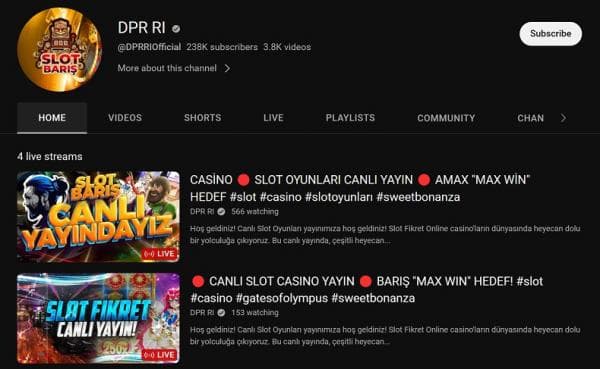Click verified checkmark beside first stream's DPR RI
This screenshot has width=600, height=369.
[x=221, y=212]
